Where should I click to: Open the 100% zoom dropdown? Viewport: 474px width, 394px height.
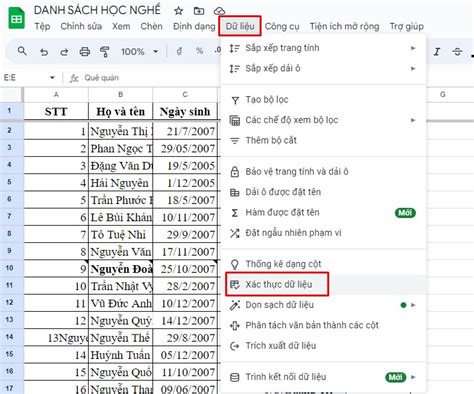[x=155, y=52]
